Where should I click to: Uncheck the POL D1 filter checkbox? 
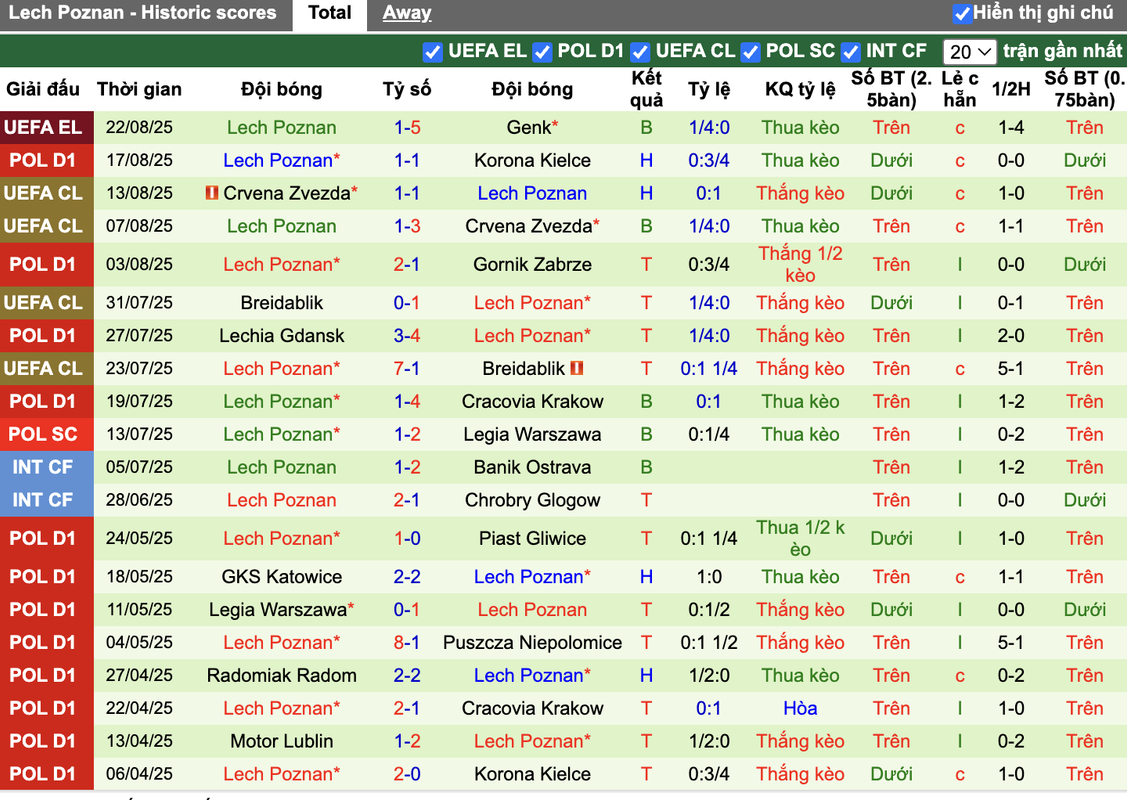tap(542, 52)
